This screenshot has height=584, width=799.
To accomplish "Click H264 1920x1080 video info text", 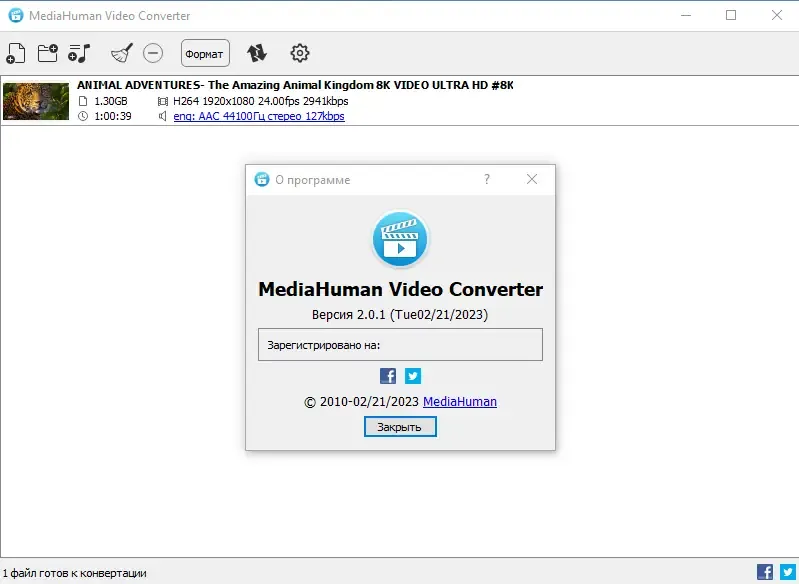I will (x=260, y=101).
